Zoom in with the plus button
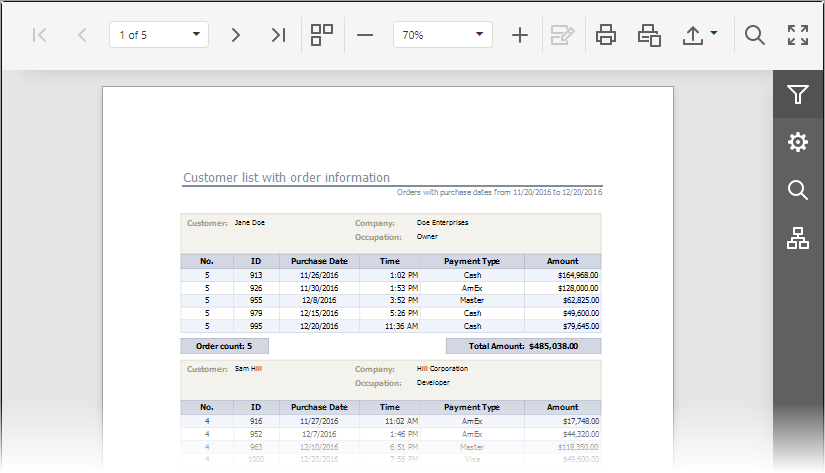 (520, 35)
